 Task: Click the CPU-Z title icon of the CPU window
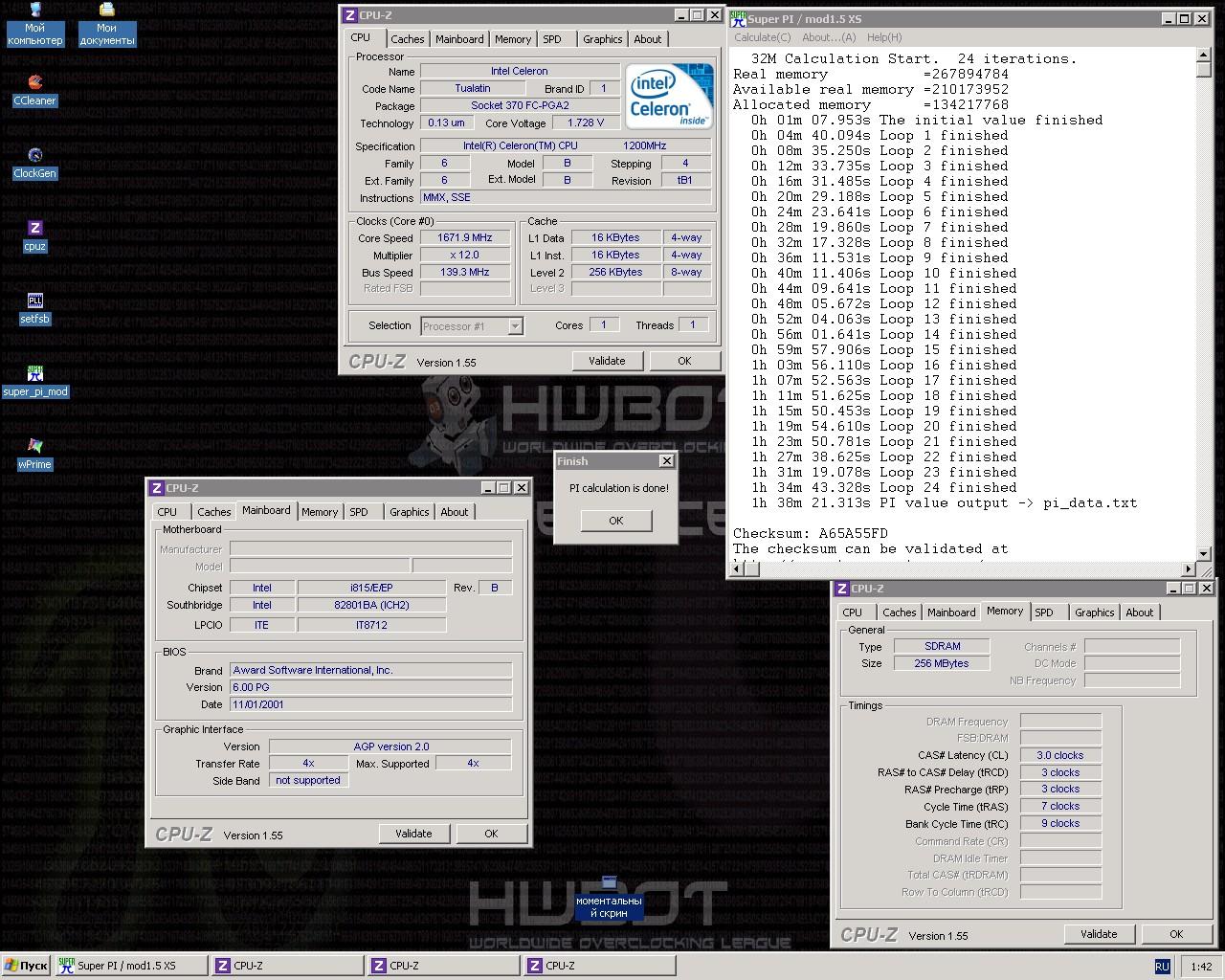click(x=350, y=15)
